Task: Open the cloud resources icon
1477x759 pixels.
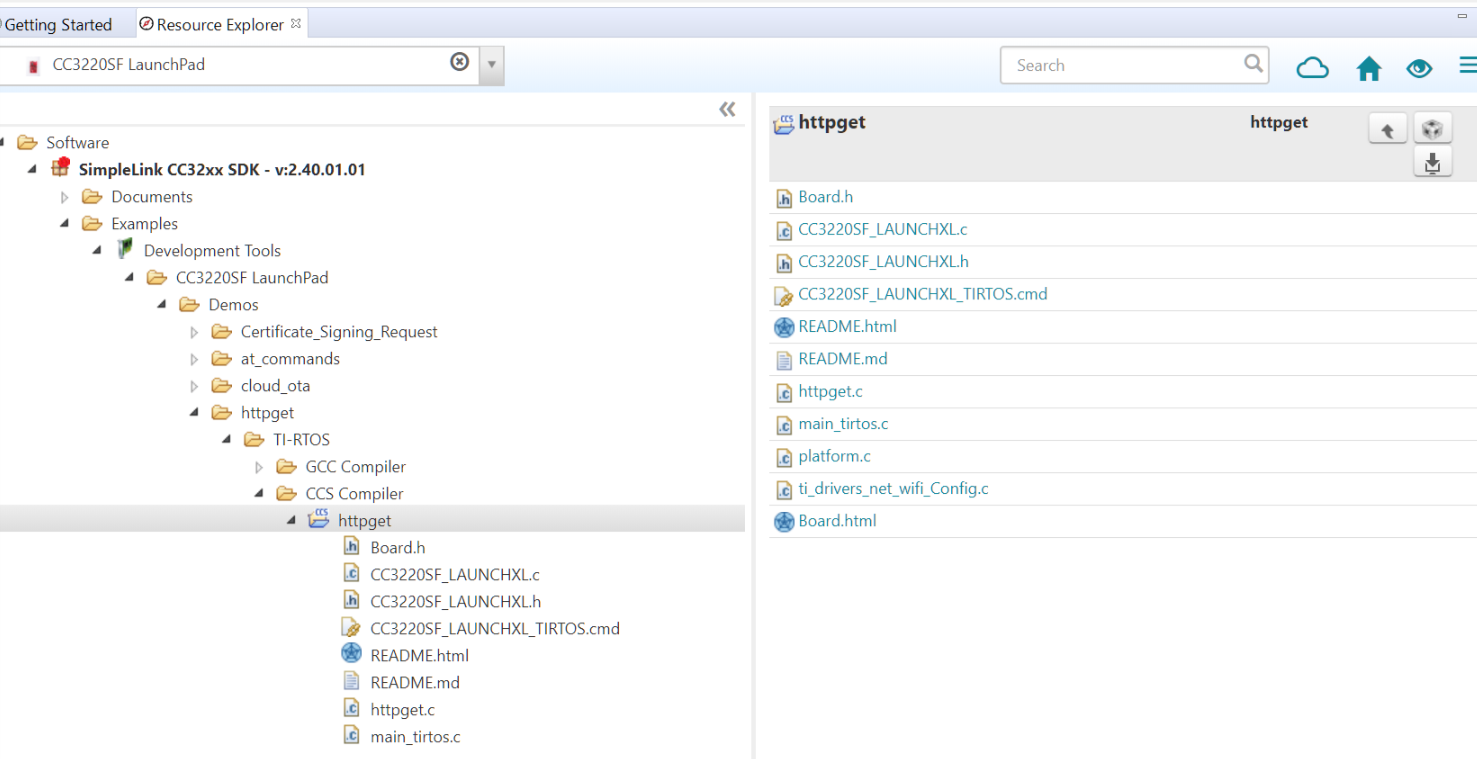Action: point(1312,67)
